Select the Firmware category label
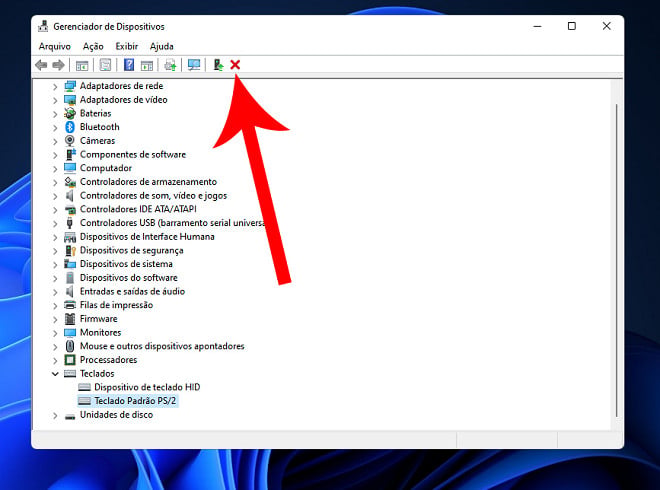Image resolution: width=660 pixels, height=490 pixels. pyautogui.click(x=98, y=319)
